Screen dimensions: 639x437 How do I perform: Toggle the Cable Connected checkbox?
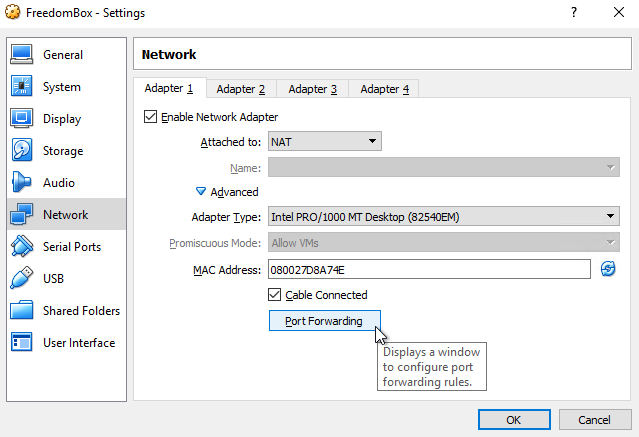tap(274, 295)
